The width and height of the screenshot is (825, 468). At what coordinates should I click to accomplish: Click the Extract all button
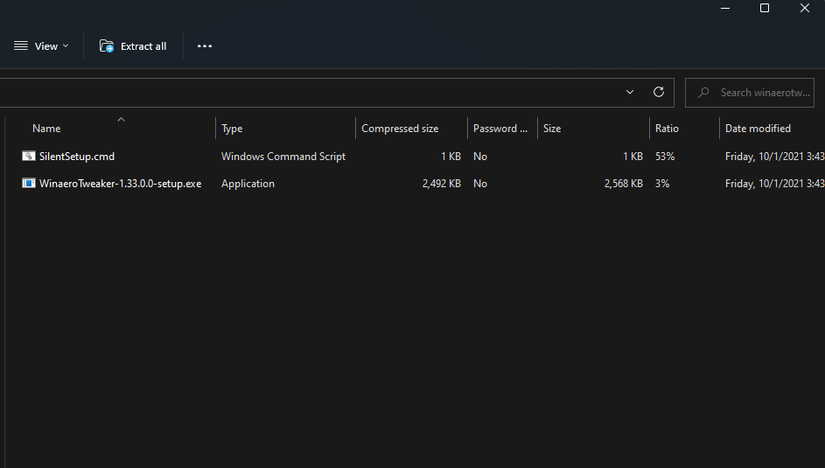(x=133, y=46)
